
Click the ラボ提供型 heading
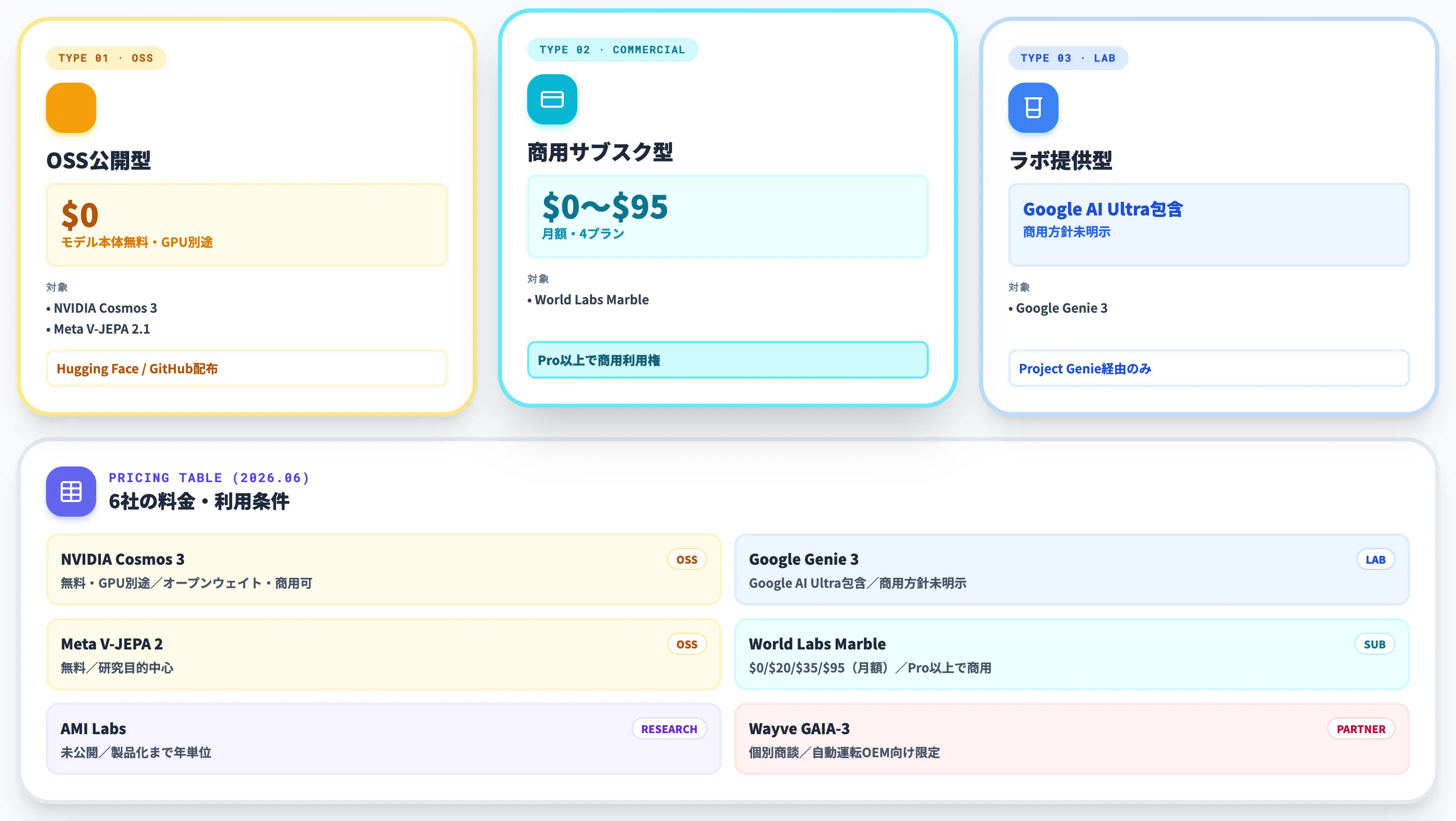1061,161
